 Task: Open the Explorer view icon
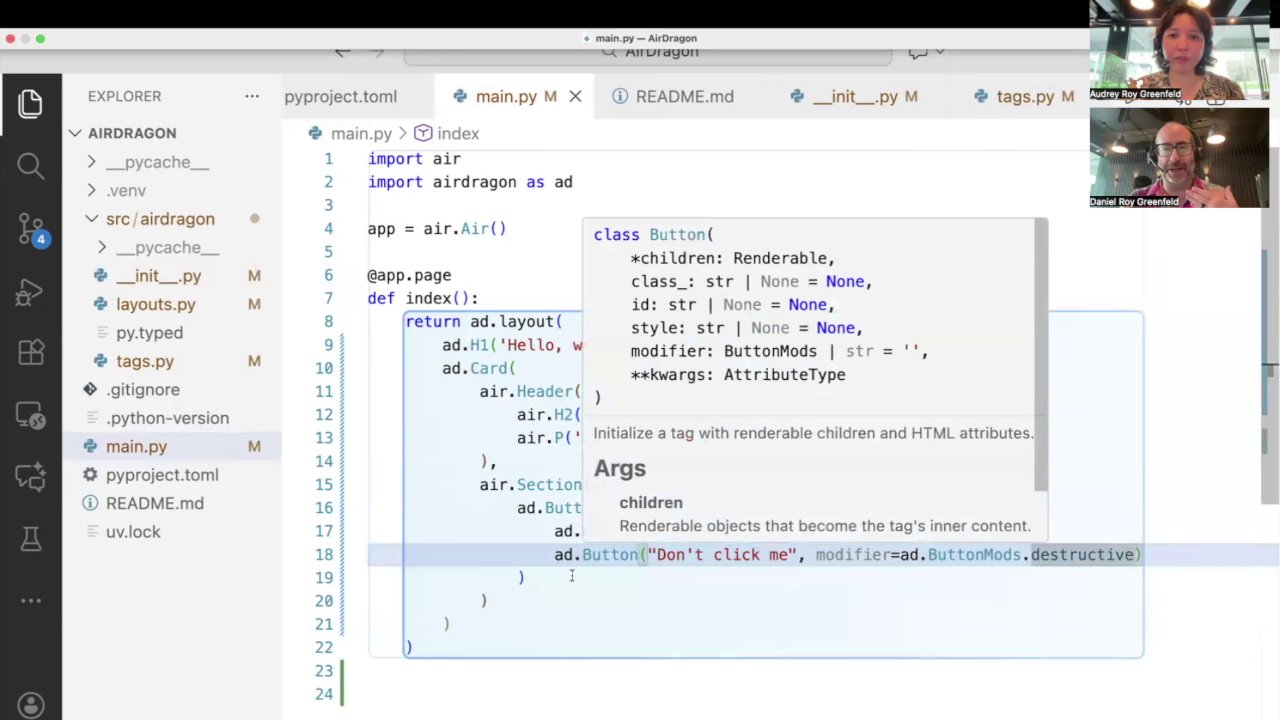pyautogui.click(x=30, y=103)
